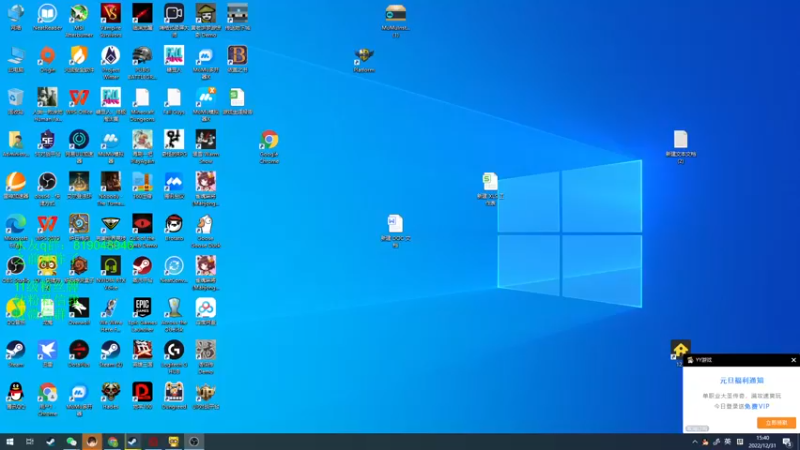Image resolution: width=800 pixels, height=450 pixels.
Task: Select the Human Fall Flat shortcut
Action: (x=47, y=105)
